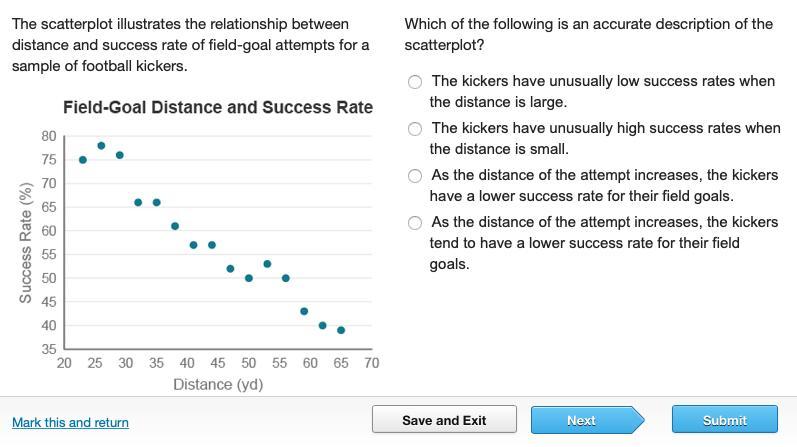The image size is (797, 447).
Task: Select the data point at 61% success rate
Action: pos(175,227)
